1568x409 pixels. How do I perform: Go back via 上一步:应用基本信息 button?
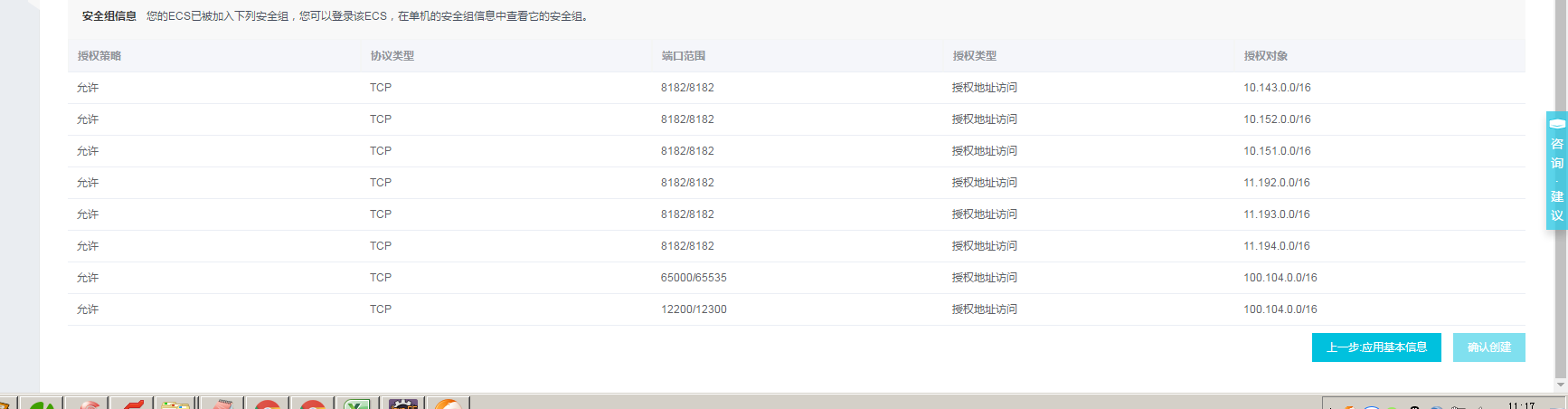click(1376, 347)
